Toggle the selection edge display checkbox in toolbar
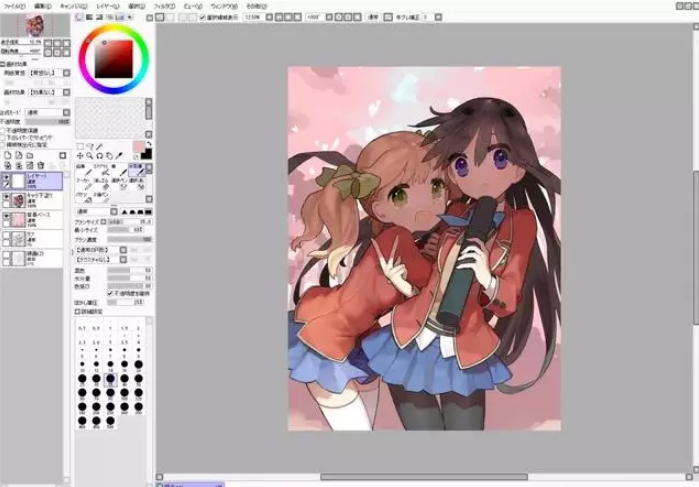Image resolution: width=699 pixels, height=487 pixels. (x=202, y=17)
